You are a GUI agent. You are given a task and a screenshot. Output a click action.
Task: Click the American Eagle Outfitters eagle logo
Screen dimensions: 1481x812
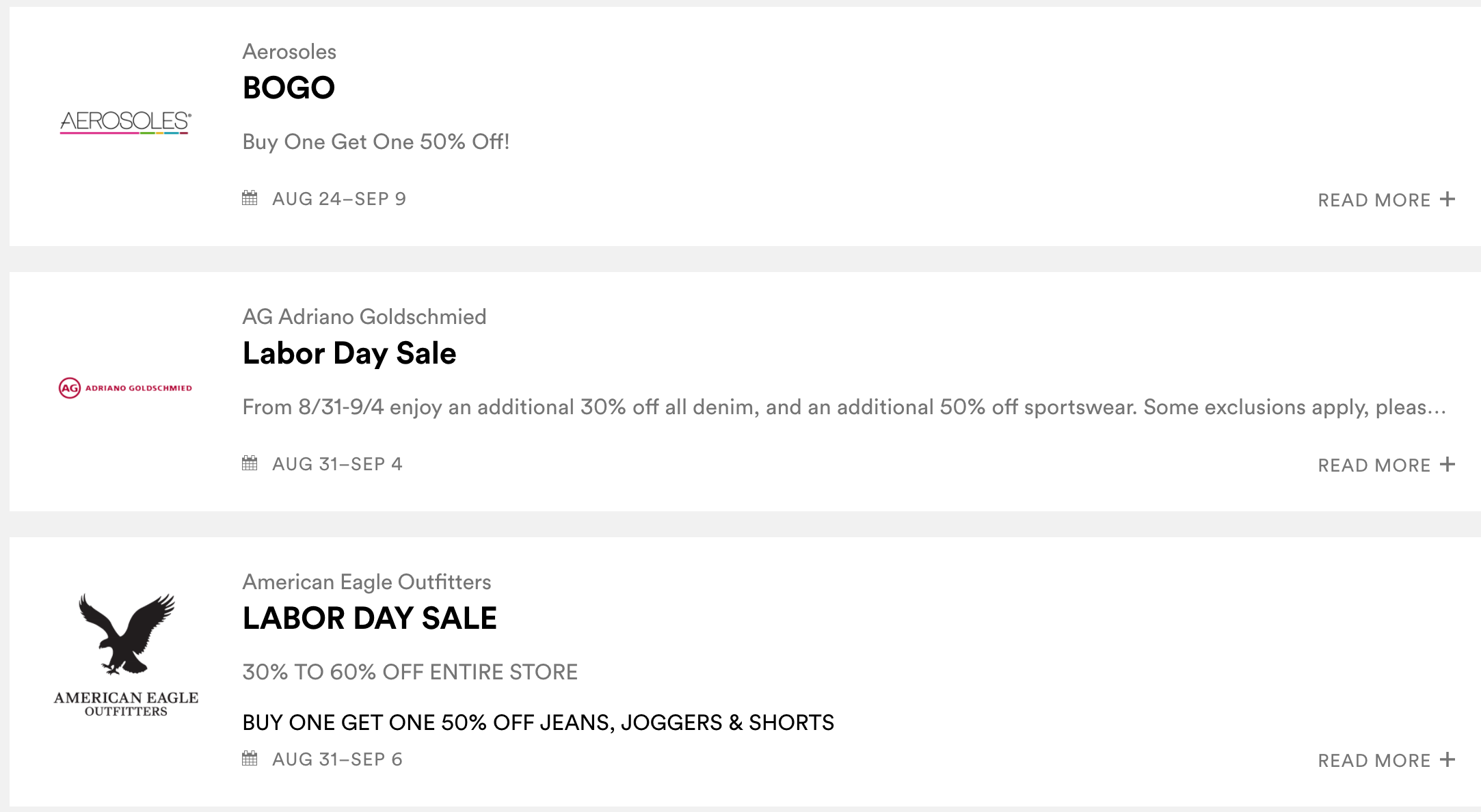pyautogui.click(x=126, y=654)
